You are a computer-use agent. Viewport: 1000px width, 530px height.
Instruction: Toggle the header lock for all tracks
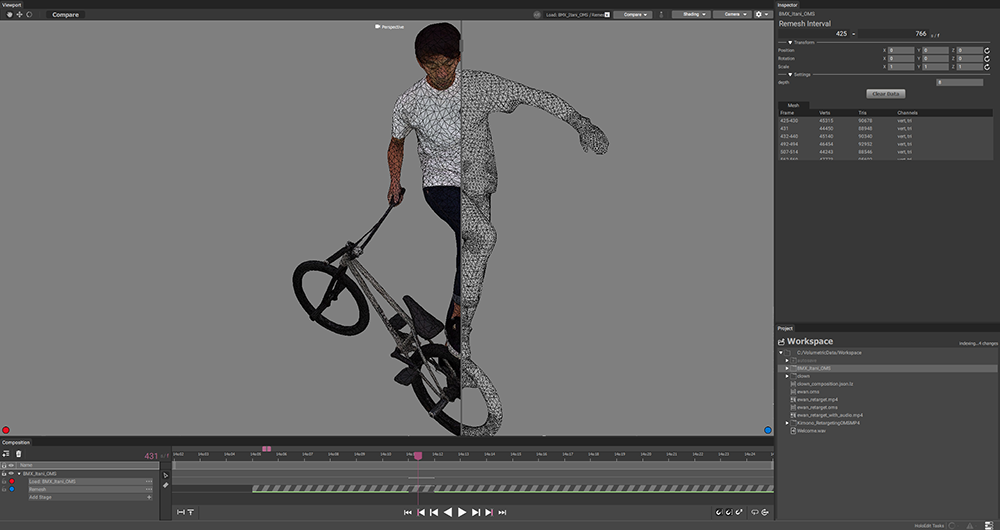[4, 466]
